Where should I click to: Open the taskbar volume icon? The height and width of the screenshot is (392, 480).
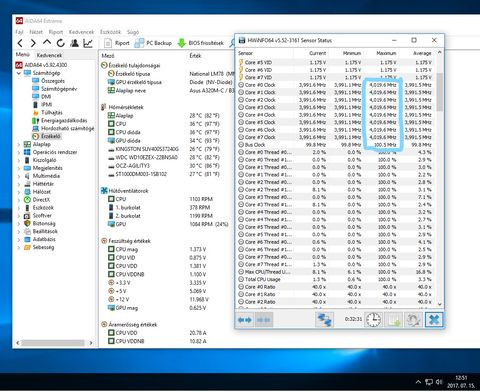[440, 382]
